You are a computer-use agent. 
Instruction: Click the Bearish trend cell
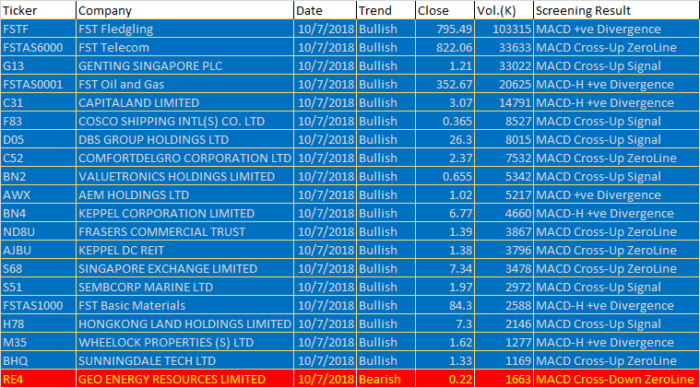tap(386, 379)
